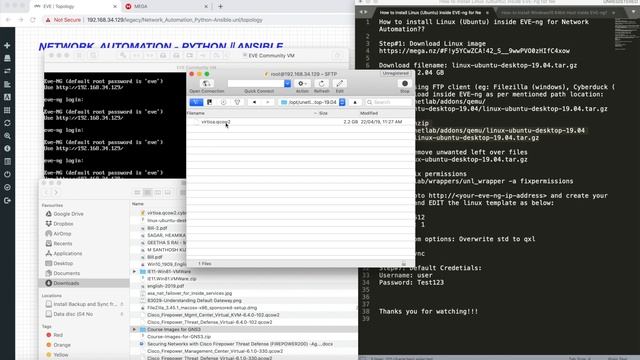Go forward in Finder window
This screenshot has width=640, height=360.
coord(56,192)
